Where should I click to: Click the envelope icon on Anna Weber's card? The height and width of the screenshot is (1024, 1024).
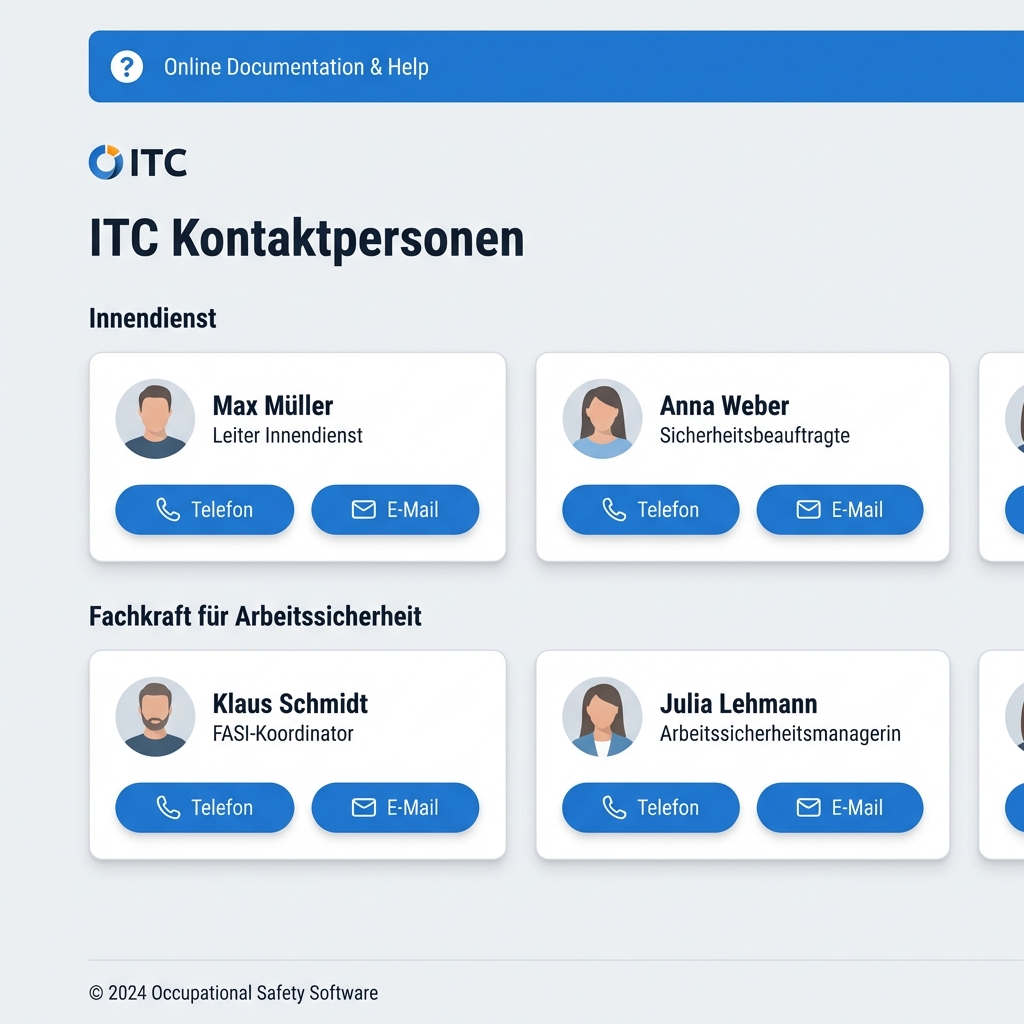point(807,509)
